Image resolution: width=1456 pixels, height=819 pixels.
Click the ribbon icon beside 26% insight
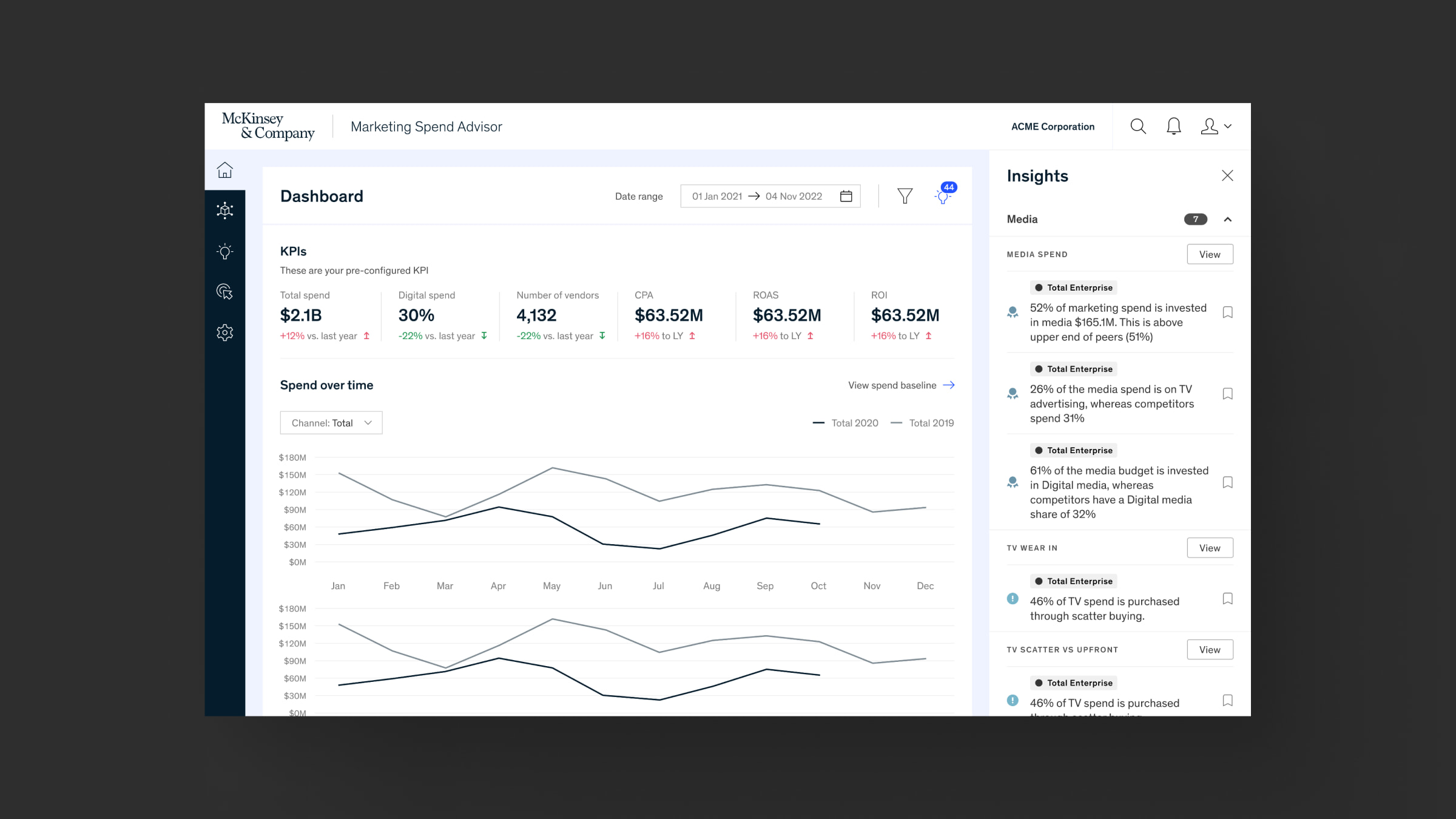1013,394
